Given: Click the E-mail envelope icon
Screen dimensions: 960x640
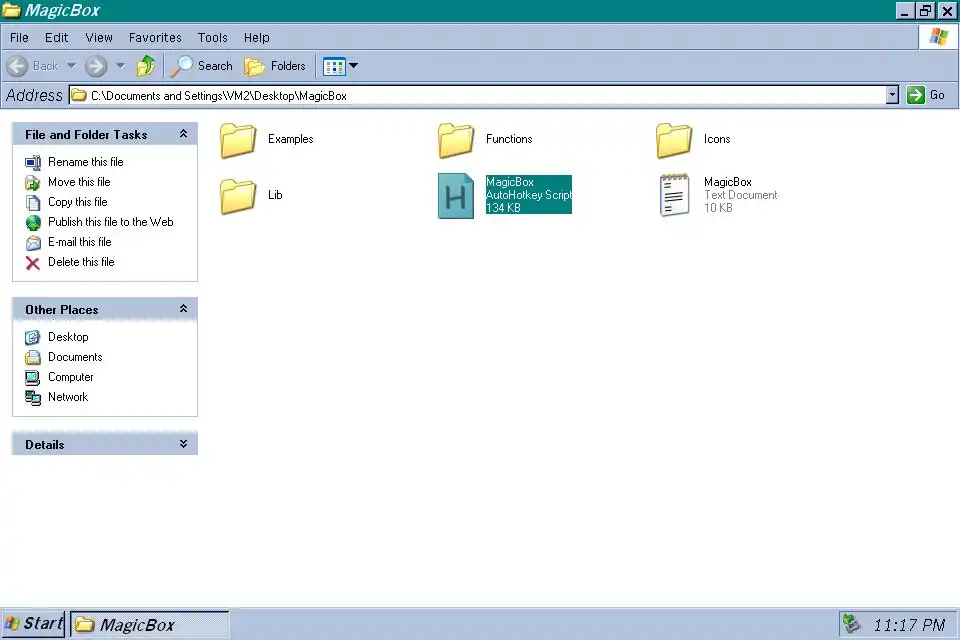Looking at the screenshot, I should [x=33, y=243].
